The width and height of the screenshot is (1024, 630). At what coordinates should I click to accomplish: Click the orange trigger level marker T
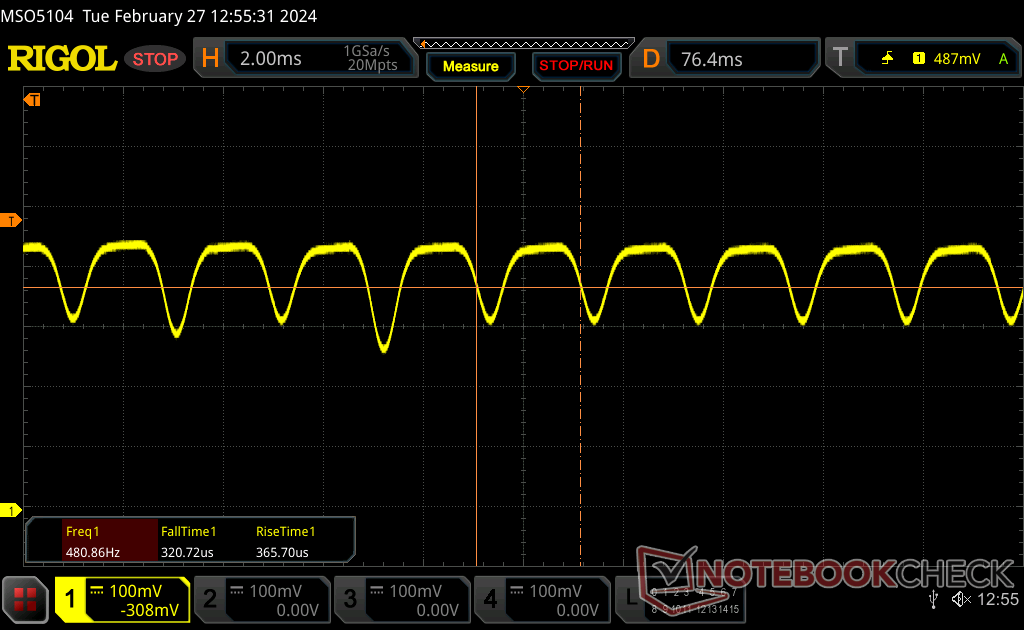click(11, 220)
